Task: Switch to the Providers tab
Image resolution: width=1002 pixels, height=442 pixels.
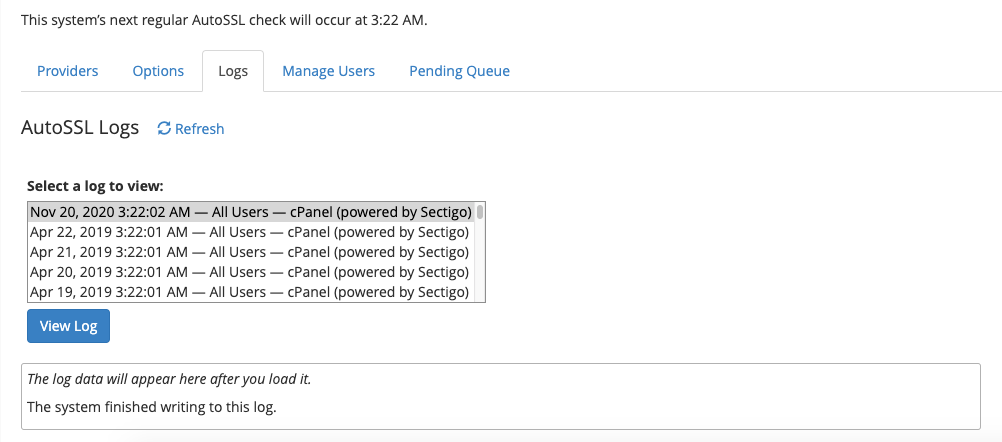Action: pos(68,71)
